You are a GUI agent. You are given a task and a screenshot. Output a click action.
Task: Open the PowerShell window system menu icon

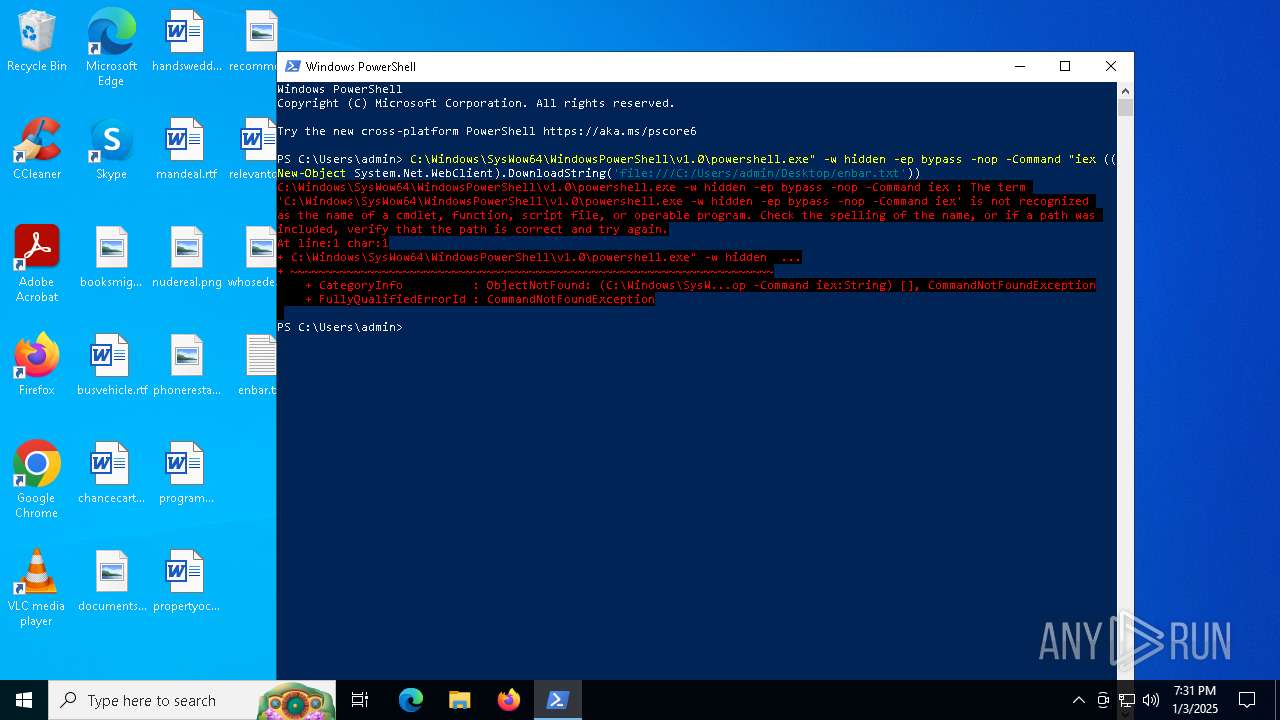point(292,66)
